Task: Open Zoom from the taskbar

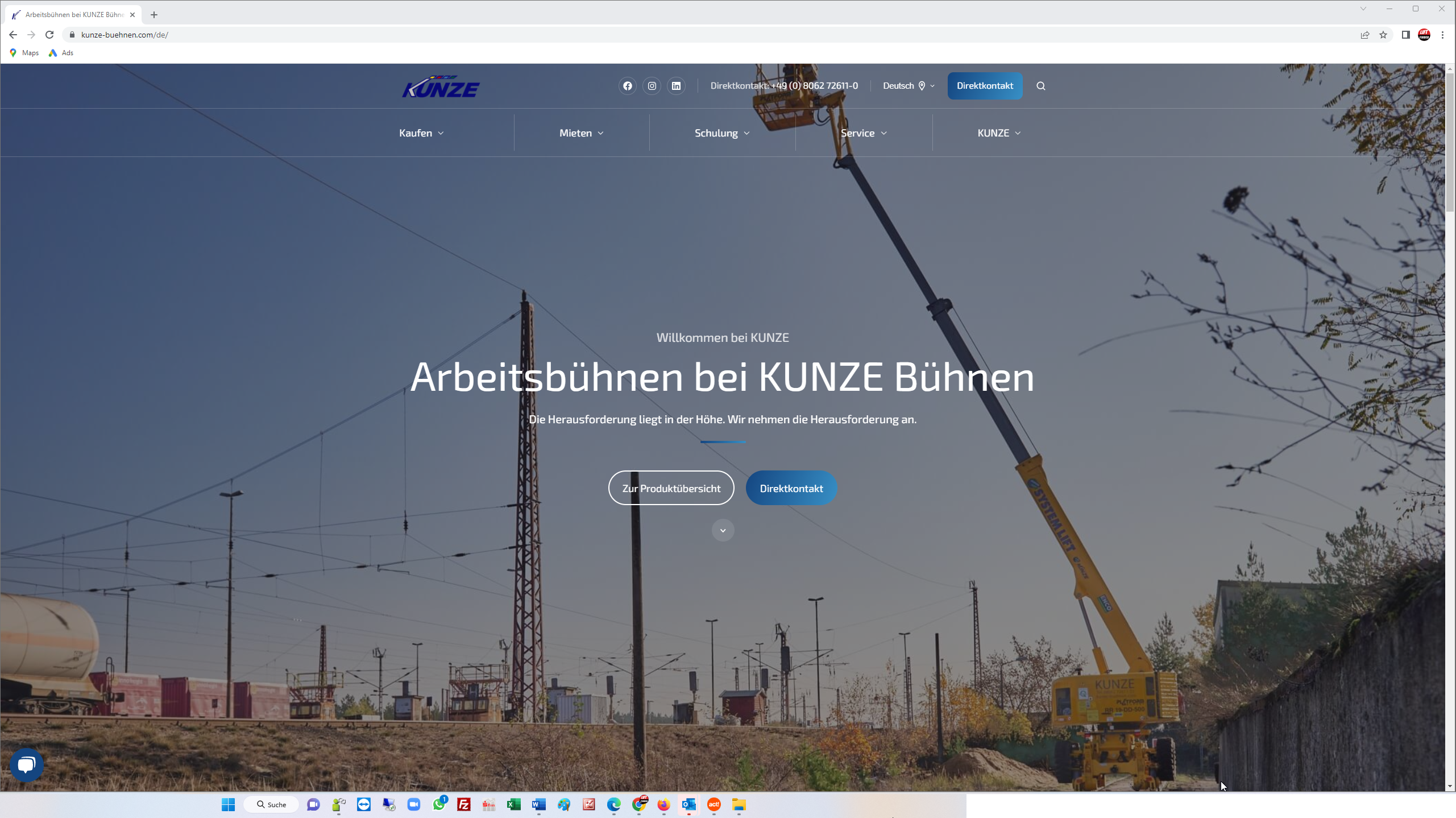Action: (414, 804)
